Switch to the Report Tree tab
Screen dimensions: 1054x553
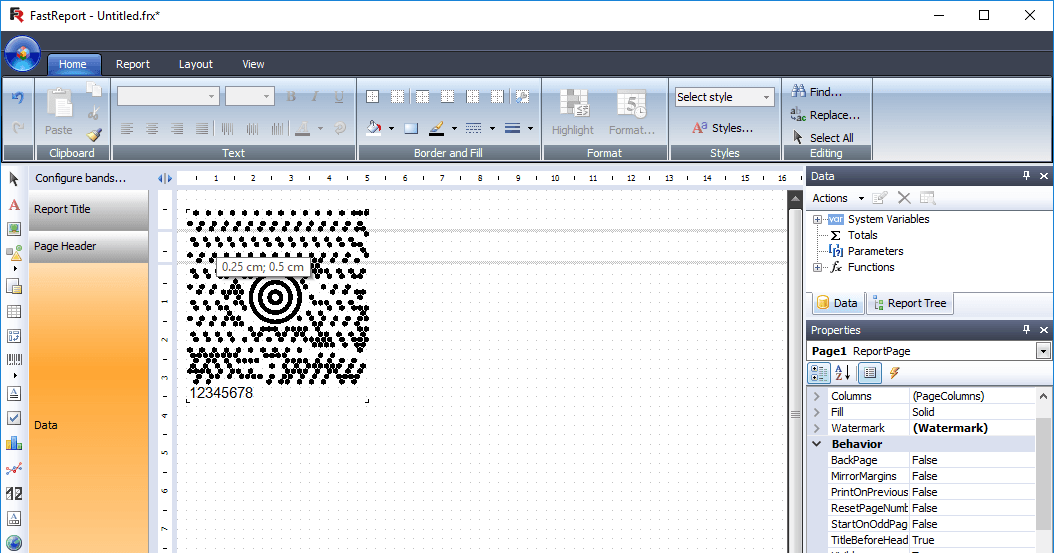(x=909, y=304)
